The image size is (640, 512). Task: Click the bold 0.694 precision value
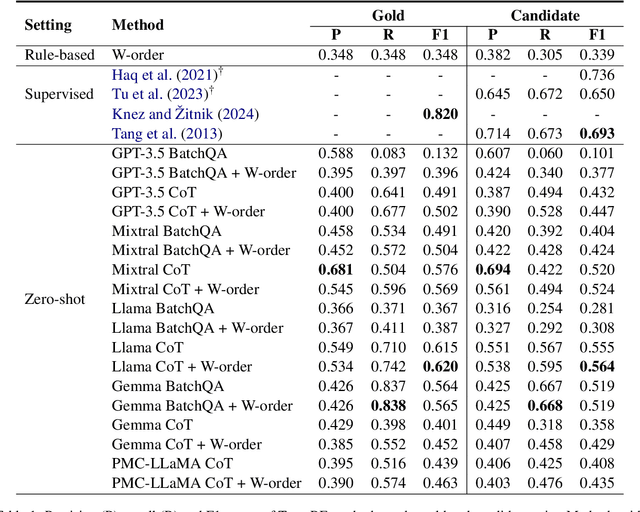pyautogui.click(x=494, y=270)
